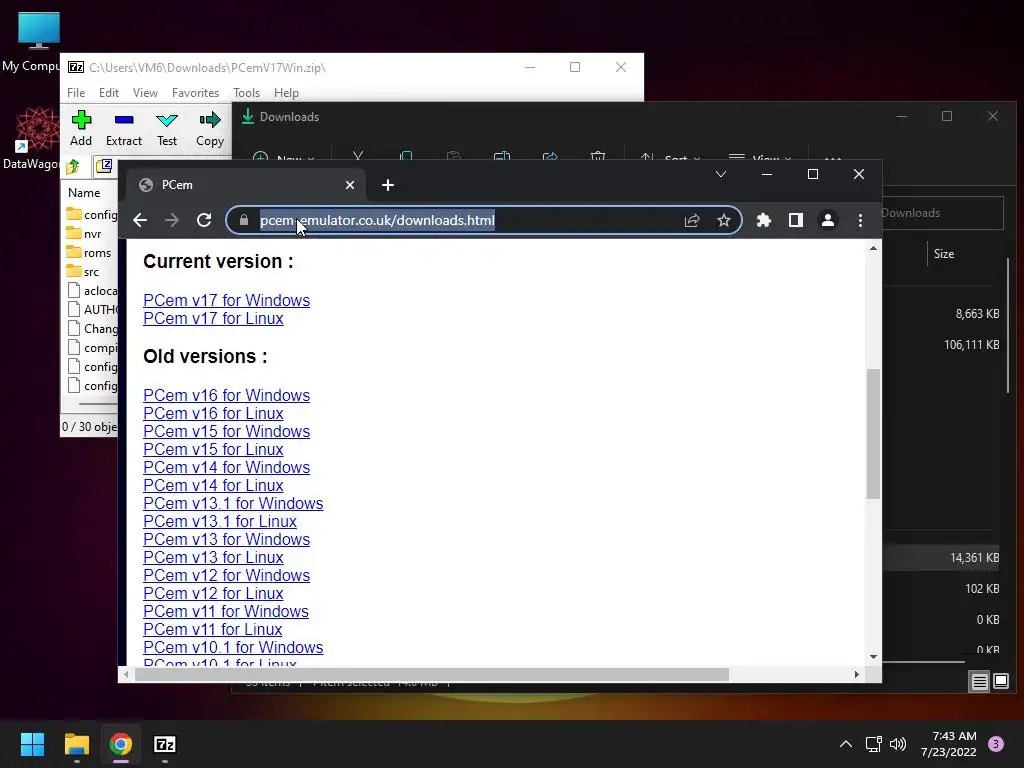Open network status tray icon
The height and width of the screenshot is (768, 1024).
pos(873,744)
